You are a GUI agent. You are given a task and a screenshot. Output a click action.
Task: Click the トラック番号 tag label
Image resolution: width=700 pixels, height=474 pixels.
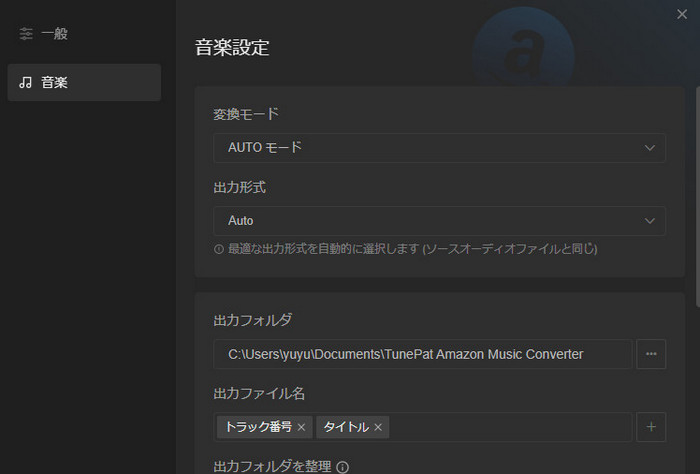258,427
